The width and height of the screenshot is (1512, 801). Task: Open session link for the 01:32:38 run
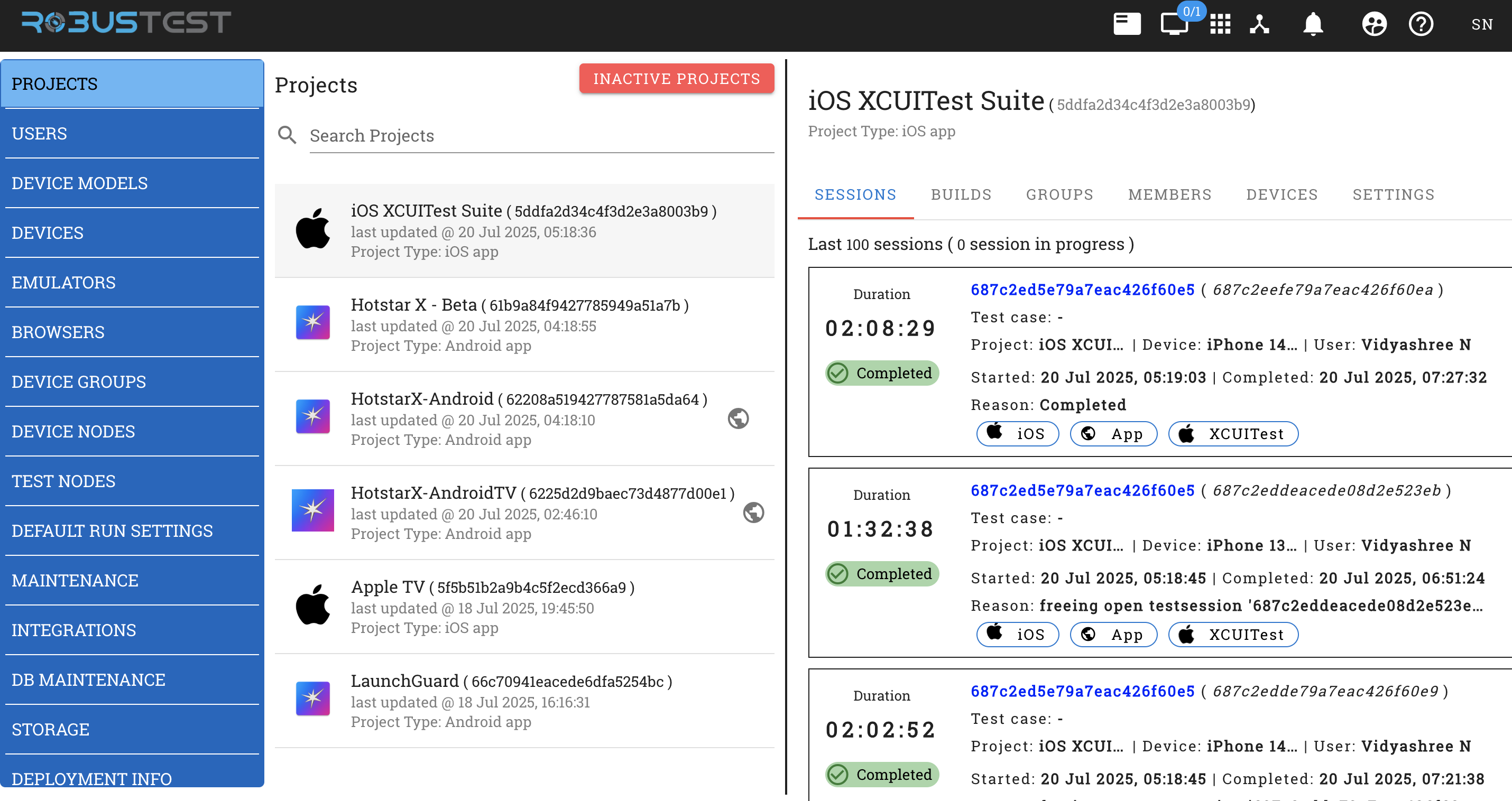(x=1082, y=490)
